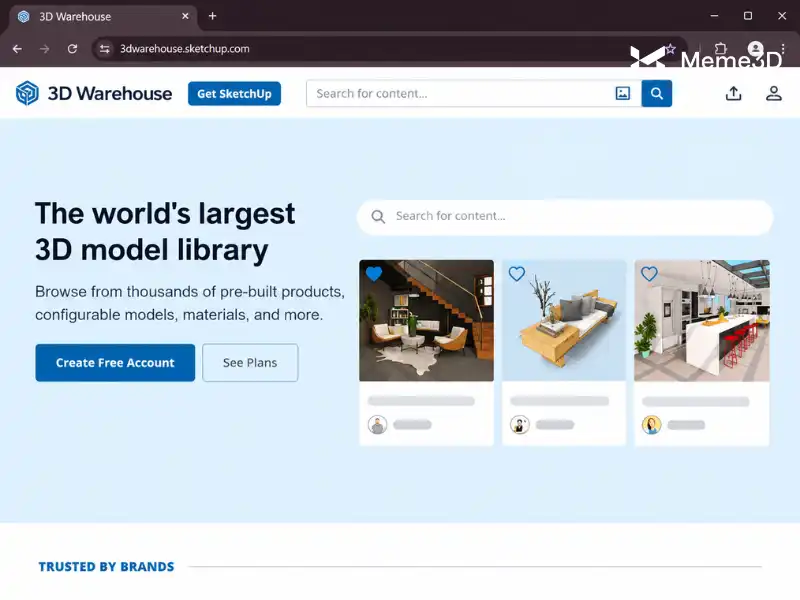Close the 3D Warehouse tab
The image size is (800, 600).
[185, 16]
